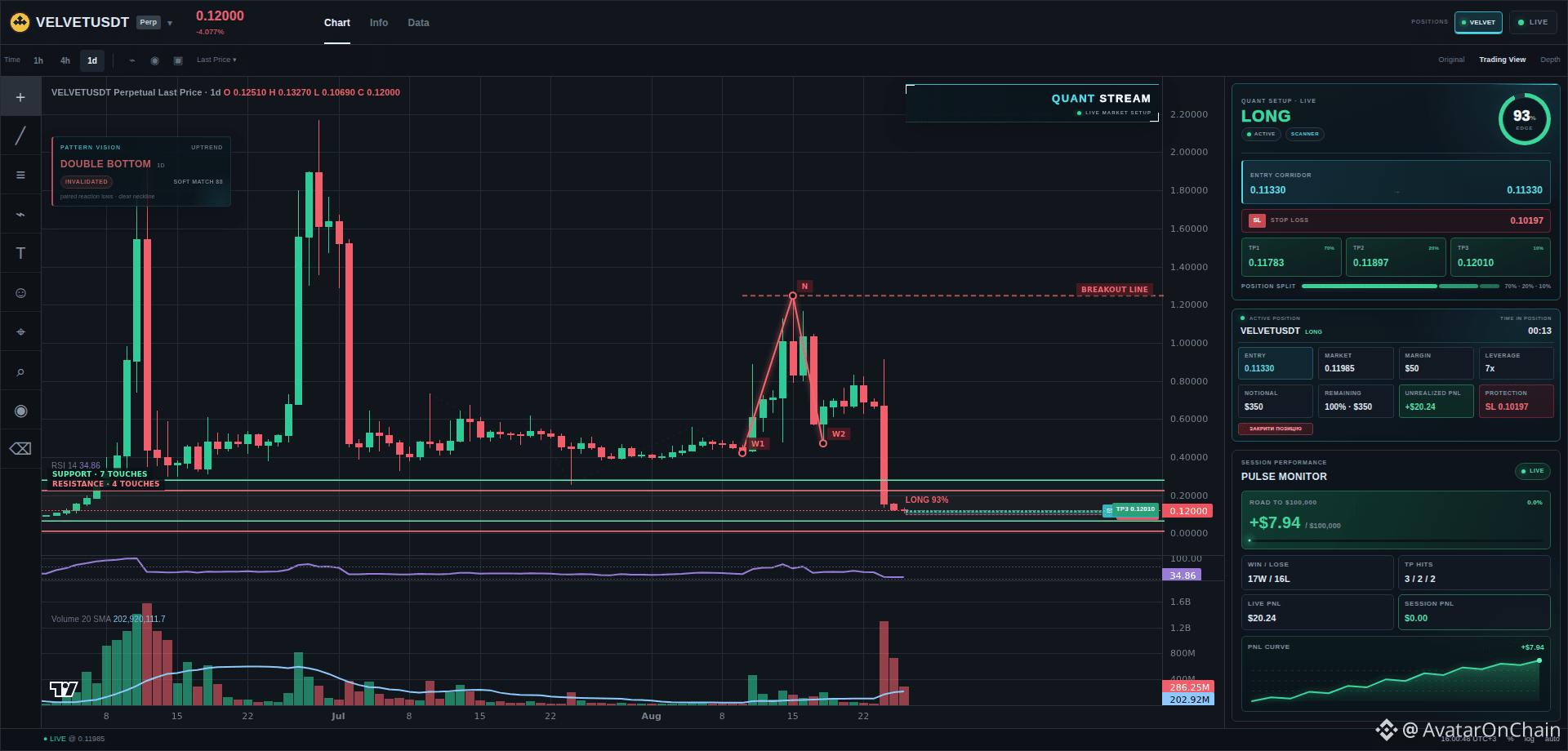The width and height of the screenshot is (1568, 751).
Task: Select the 1d timeframe
Action: (92, 60)
